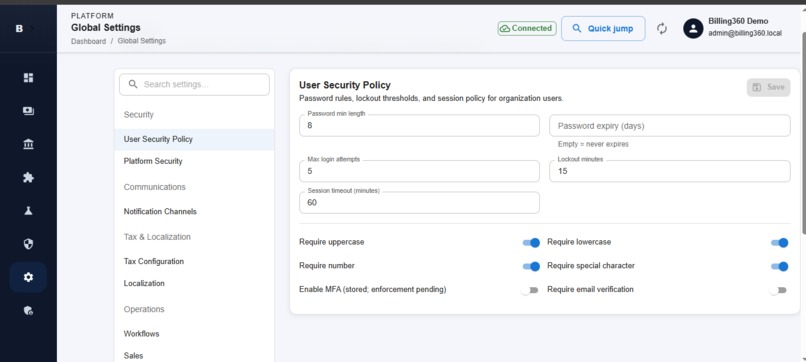
Task: Click the refresh sync arrows icon
Action: click(x=662, y=29)
